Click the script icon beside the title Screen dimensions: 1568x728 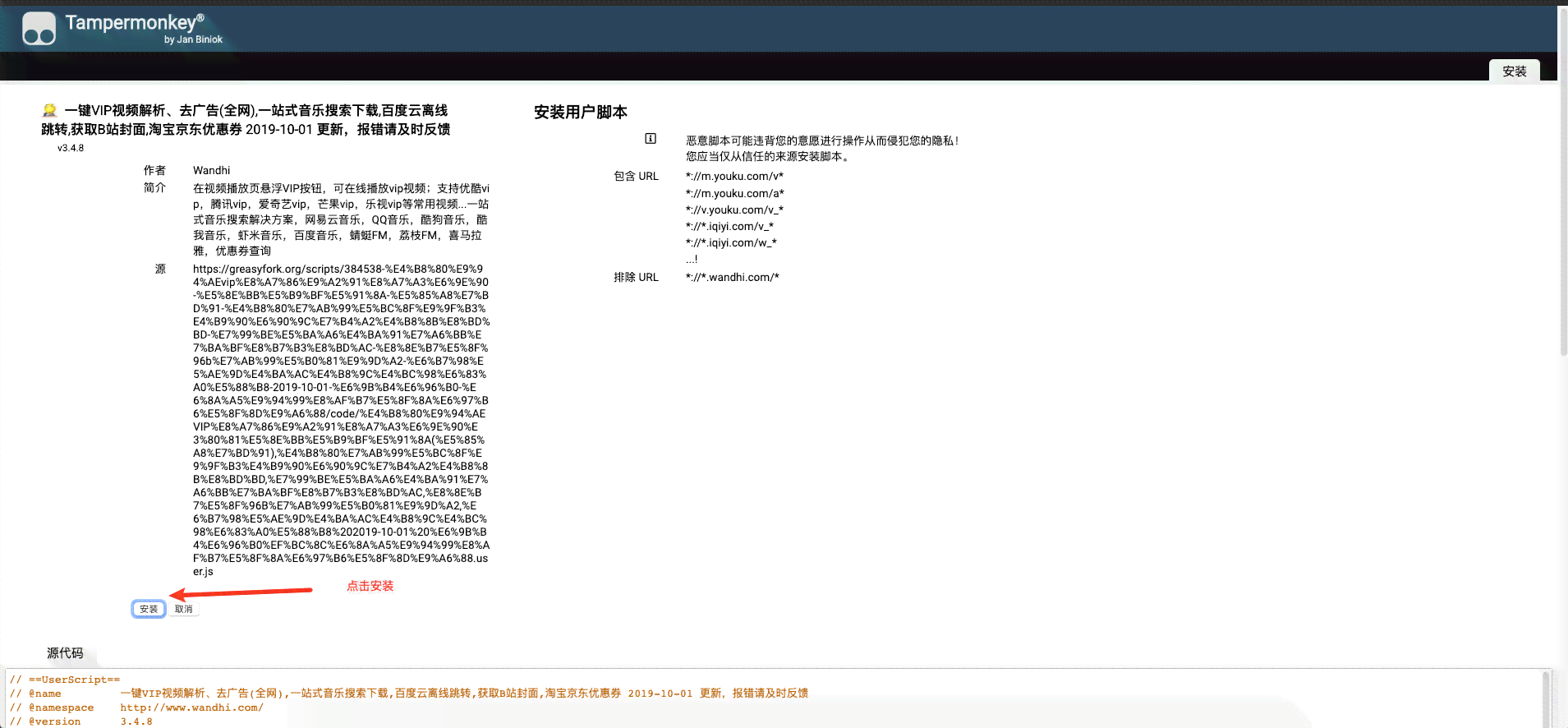coord(49,110)
